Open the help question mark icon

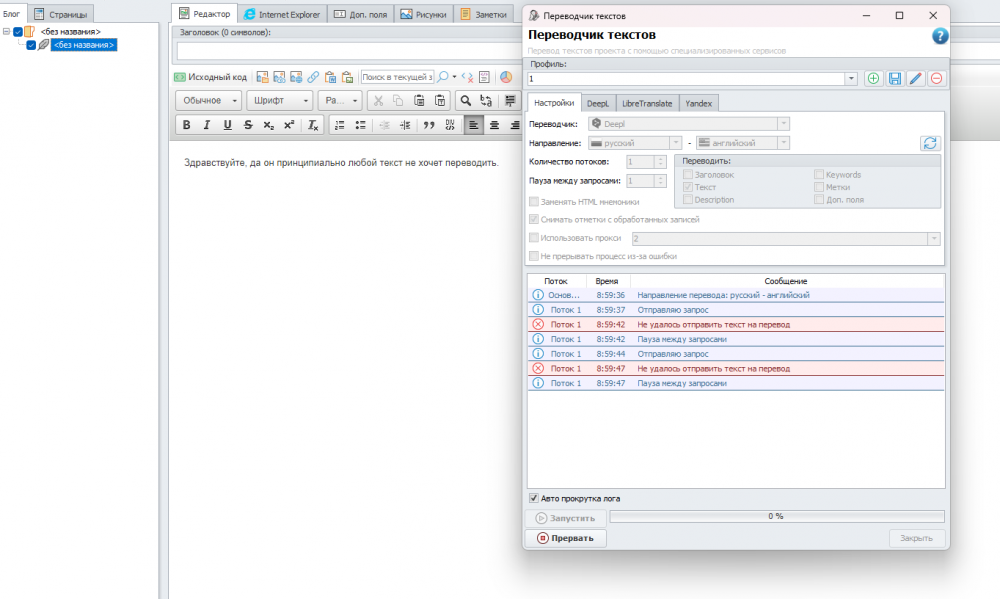tap(939, 36)
